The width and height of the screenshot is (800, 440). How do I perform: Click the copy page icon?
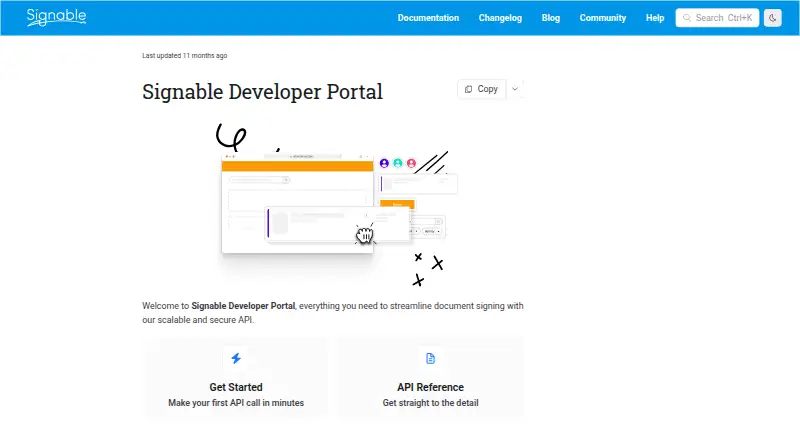[468, 89]
